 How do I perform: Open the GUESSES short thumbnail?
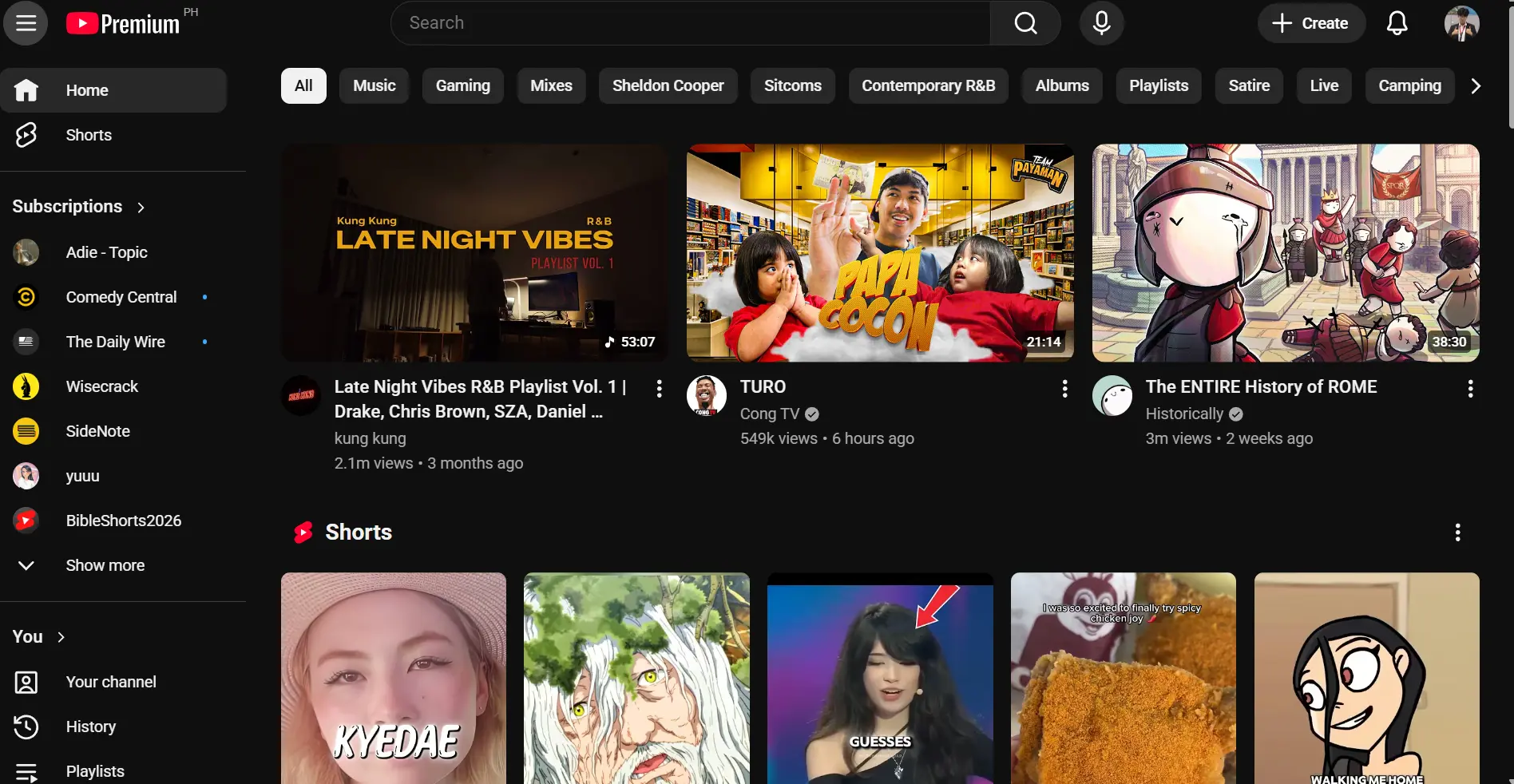click(880, 678)
